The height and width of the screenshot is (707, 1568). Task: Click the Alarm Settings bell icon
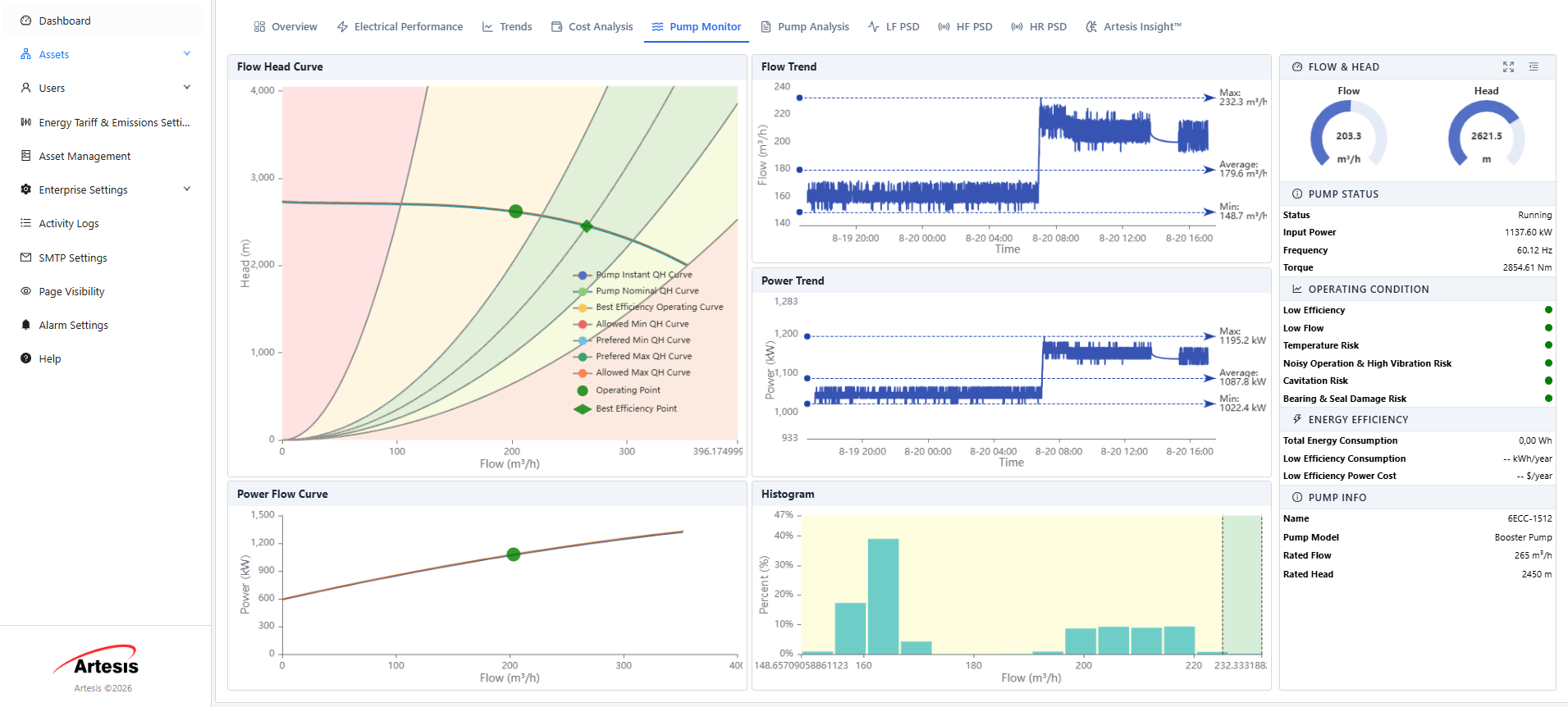pyautogui.click(x=25, y=325)
